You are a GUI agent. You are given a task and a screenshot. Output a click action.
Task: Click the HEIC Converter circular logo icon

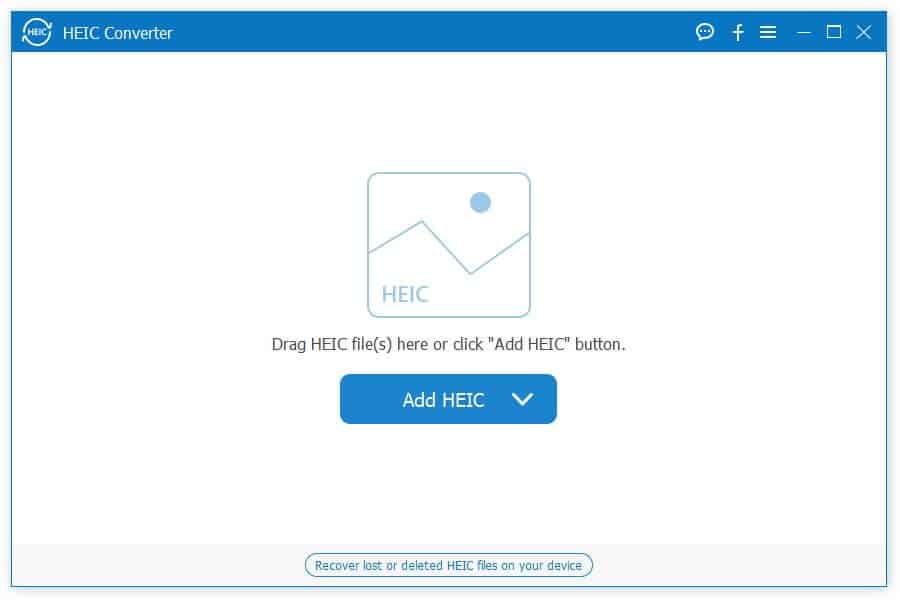pos(37,32)
